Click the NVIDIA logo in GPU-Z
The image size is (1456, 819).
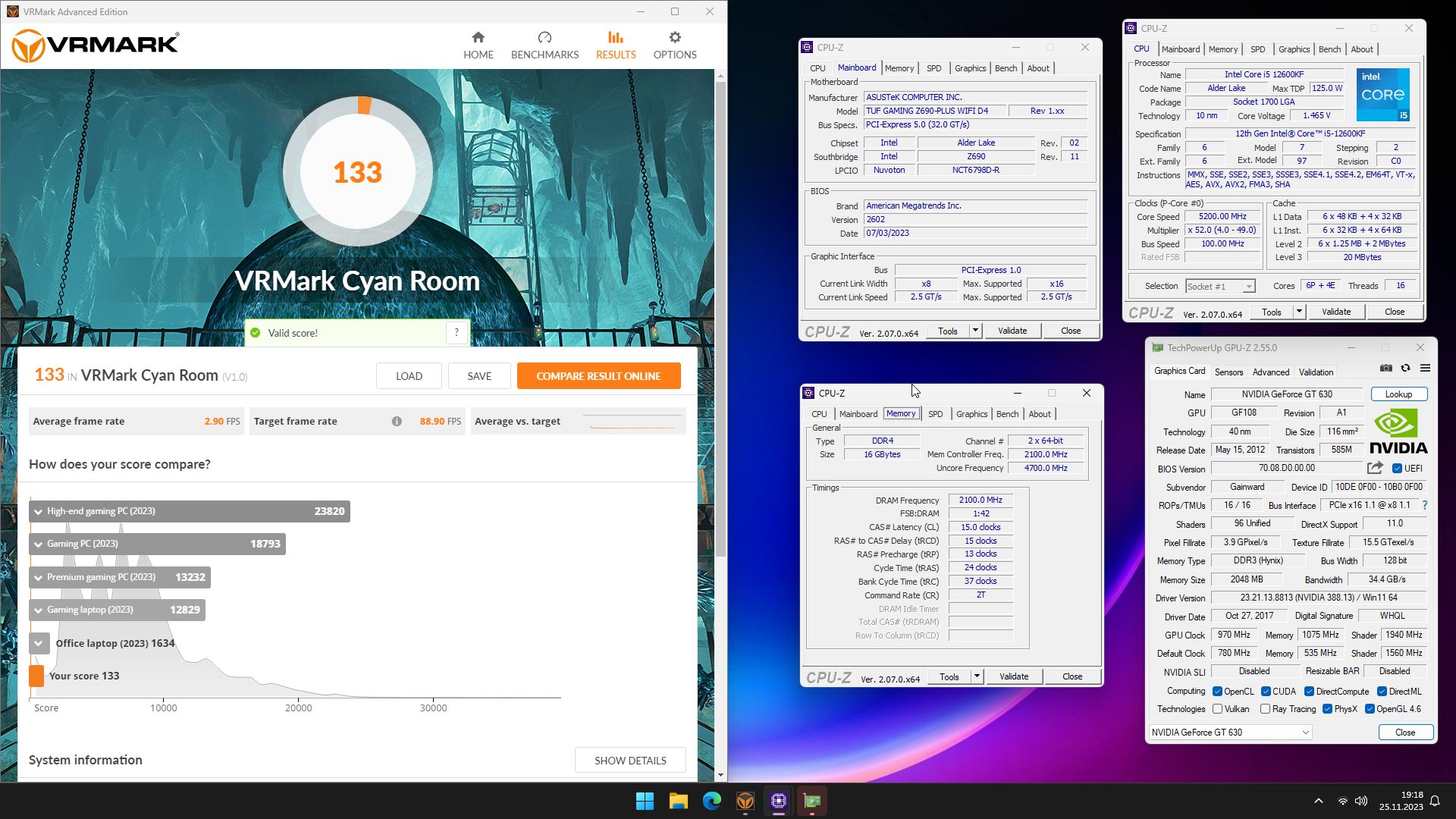pyautogui.click(x=1398, y=431)
